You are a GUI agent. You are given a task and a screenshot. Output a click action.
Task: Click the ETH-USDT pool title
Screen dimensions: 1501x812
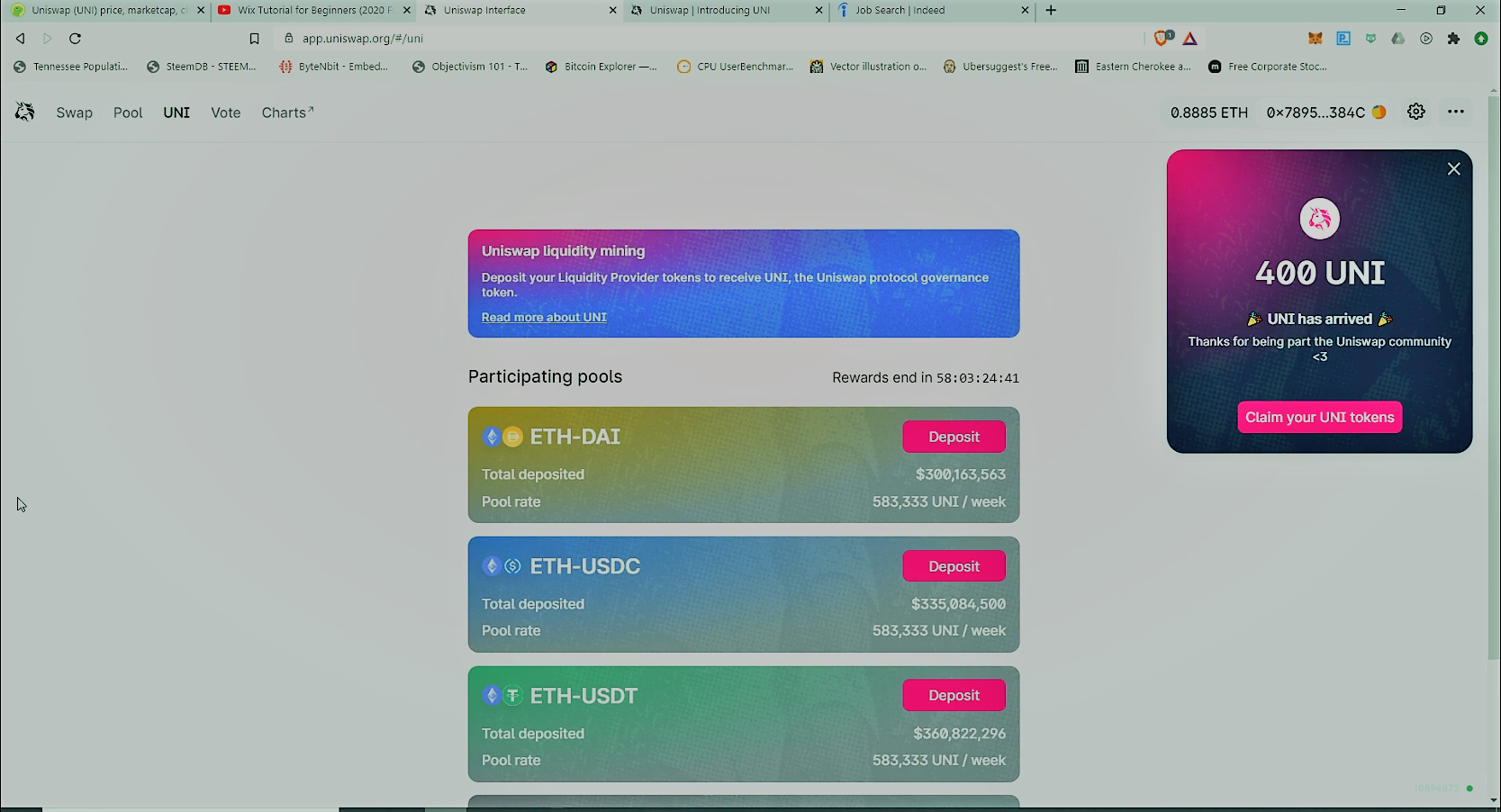click(x=583, y=696)
